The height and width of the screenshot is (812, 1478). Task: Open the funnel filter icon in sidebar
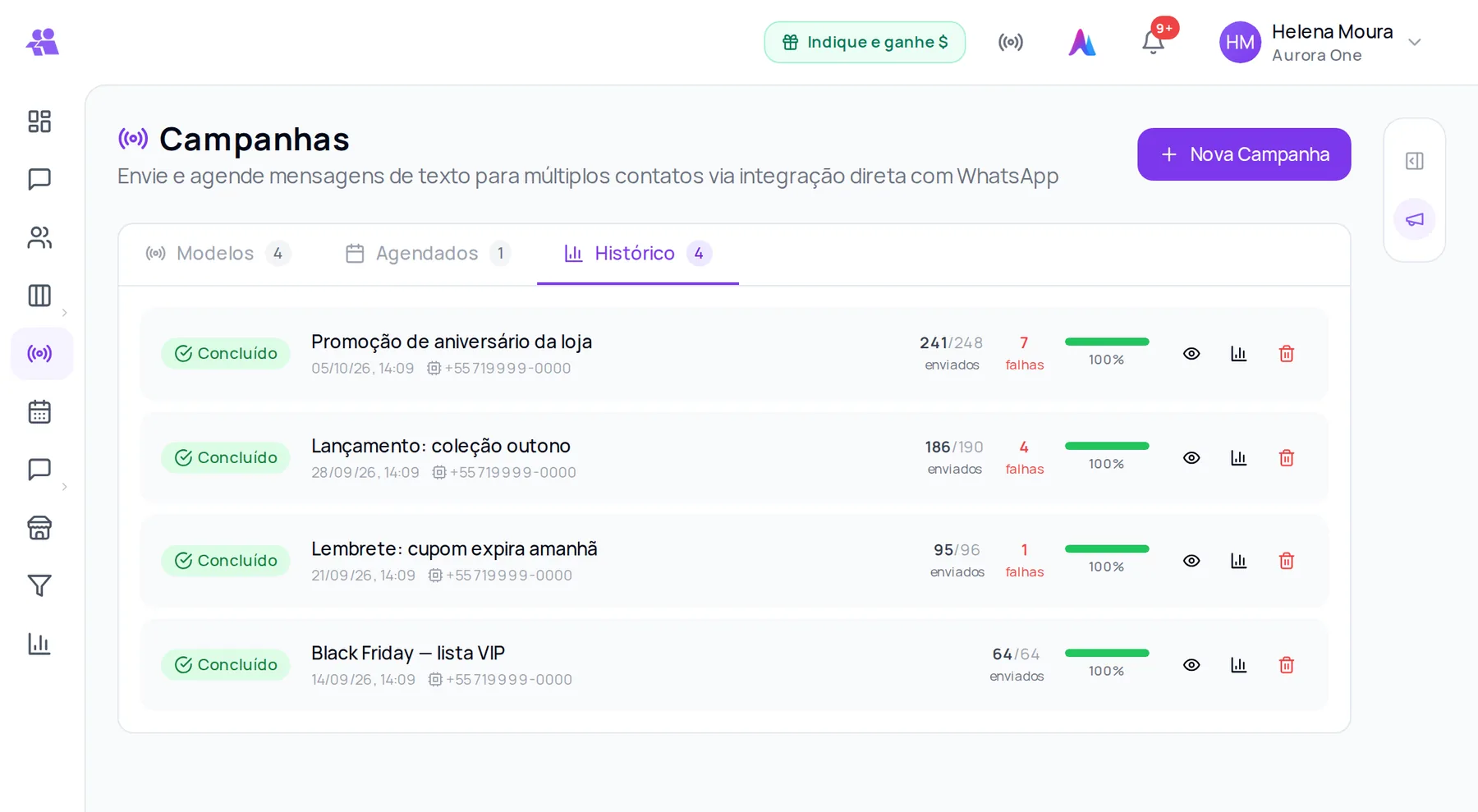pyautogui.click(x=39, y=585)
